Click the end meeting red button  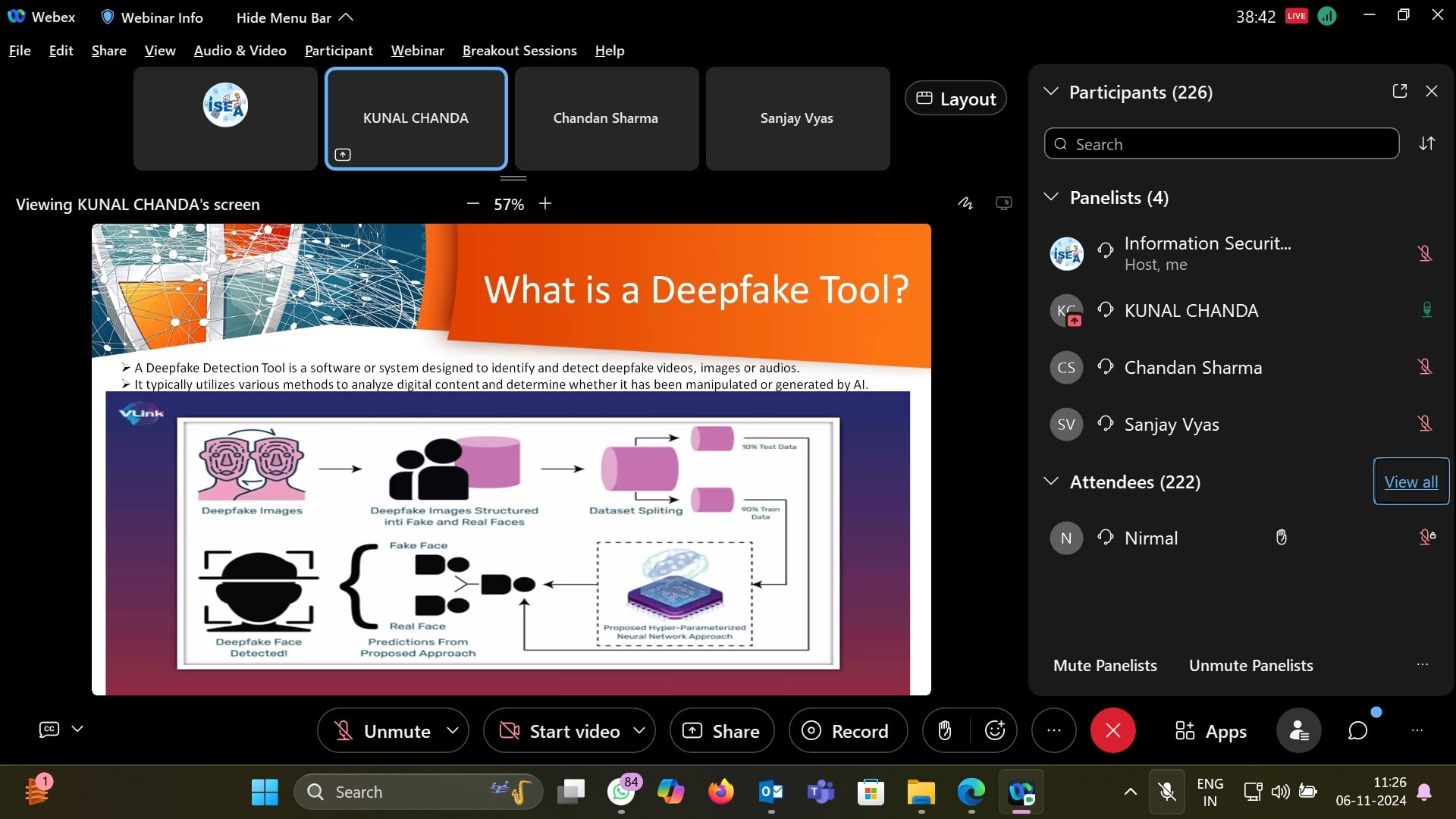pyautogui.click(x=1112, y=730)
